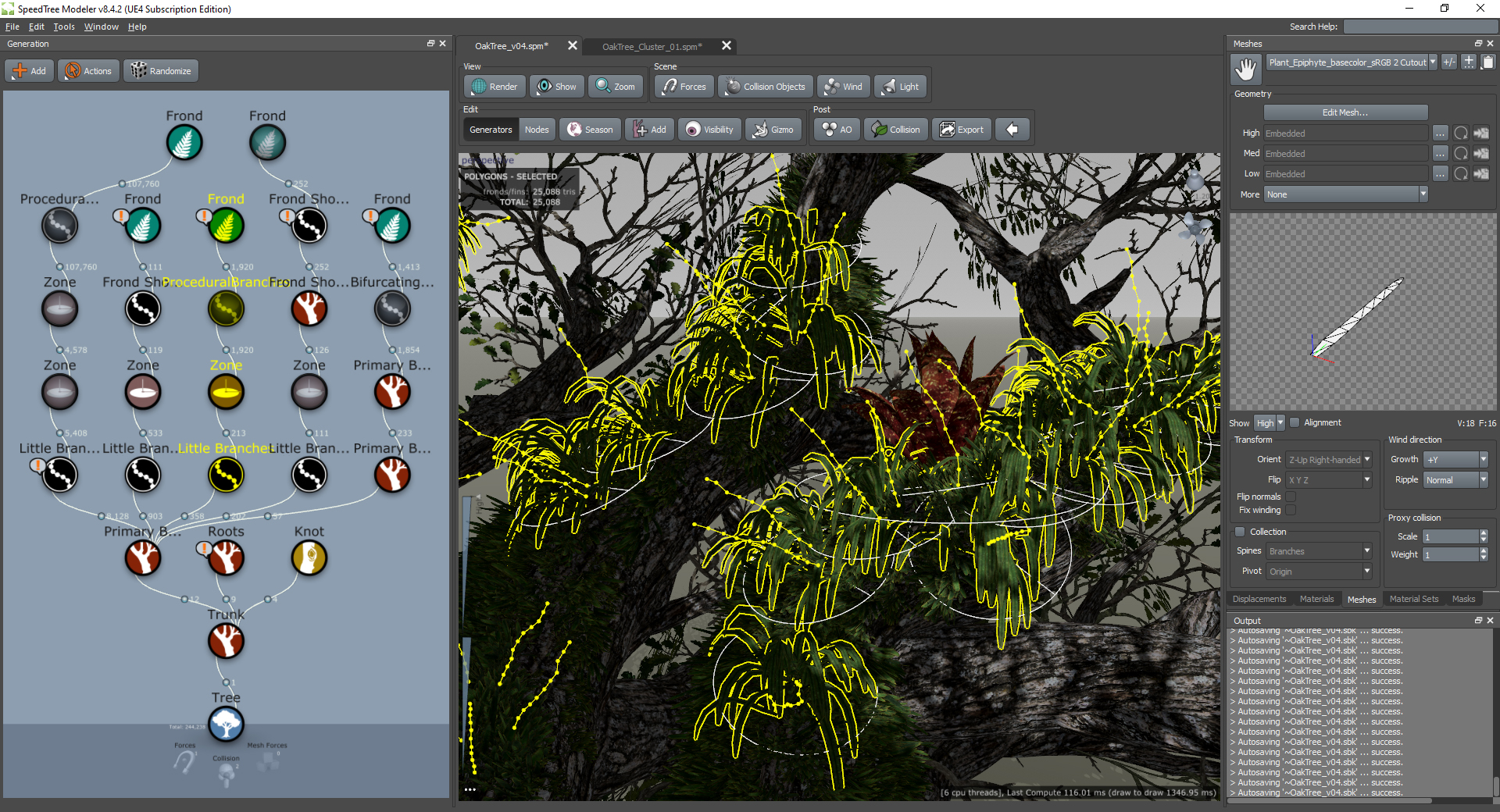Screen dimensions: 1500x812
Task: Click the +/- button beside mesh name
Action: (x=1449, y=62)
